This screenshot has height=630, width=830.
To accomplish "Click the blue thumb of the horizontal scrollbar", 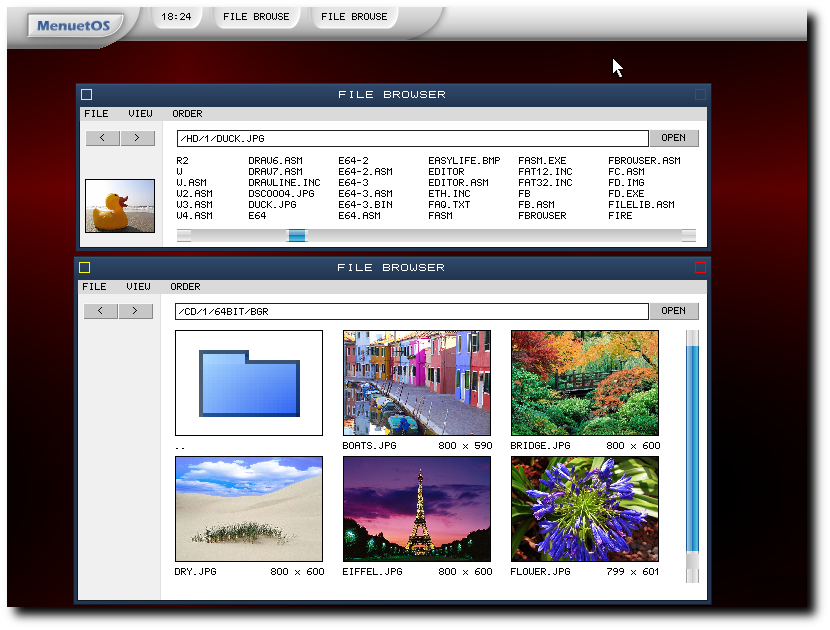I will (297, 236).
